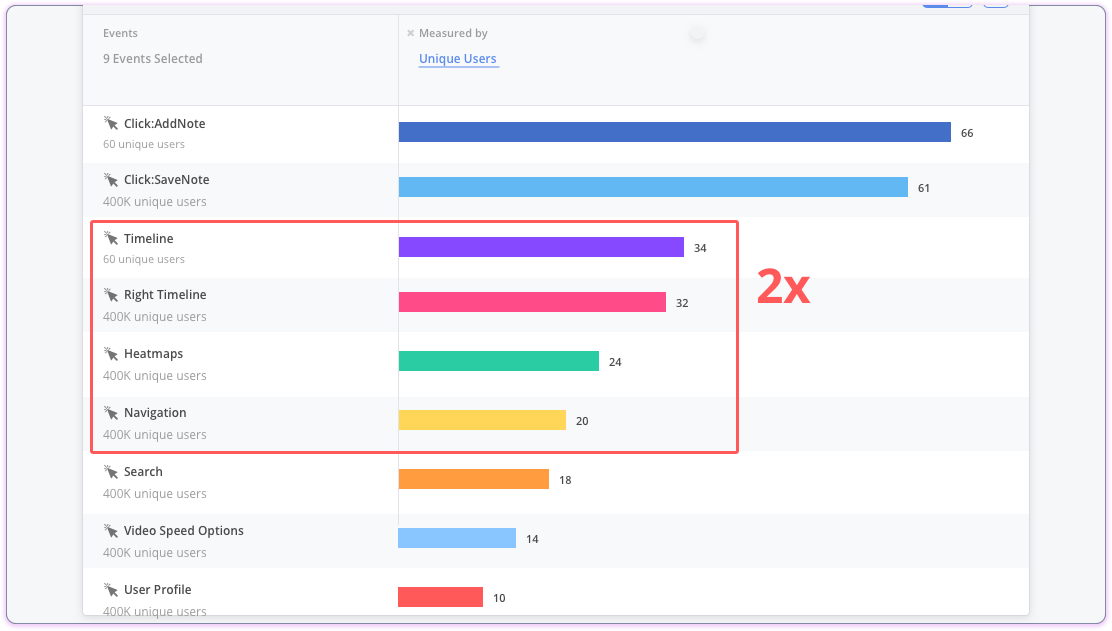Open the Unique Users measure link

click(457, 59)
